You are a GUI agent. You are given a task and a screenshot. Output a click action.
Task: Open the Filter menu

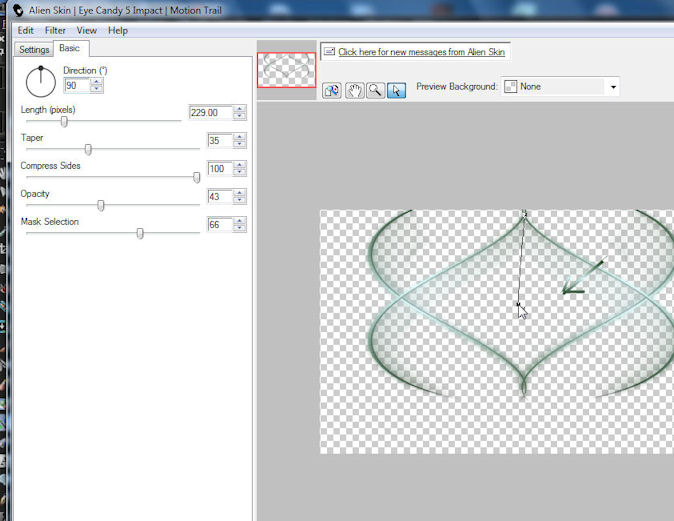coord(55,31)
